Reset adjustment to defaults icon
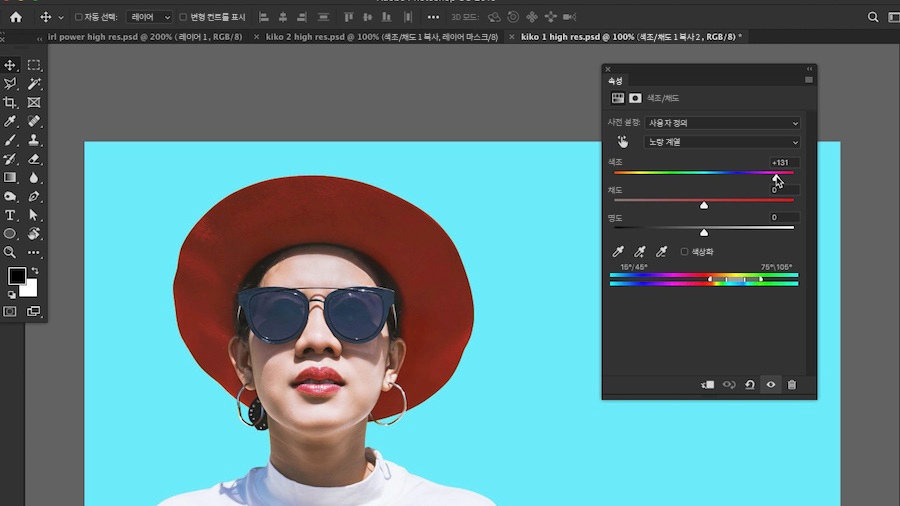This screenshot has width=900, height=506. [749, 385]
